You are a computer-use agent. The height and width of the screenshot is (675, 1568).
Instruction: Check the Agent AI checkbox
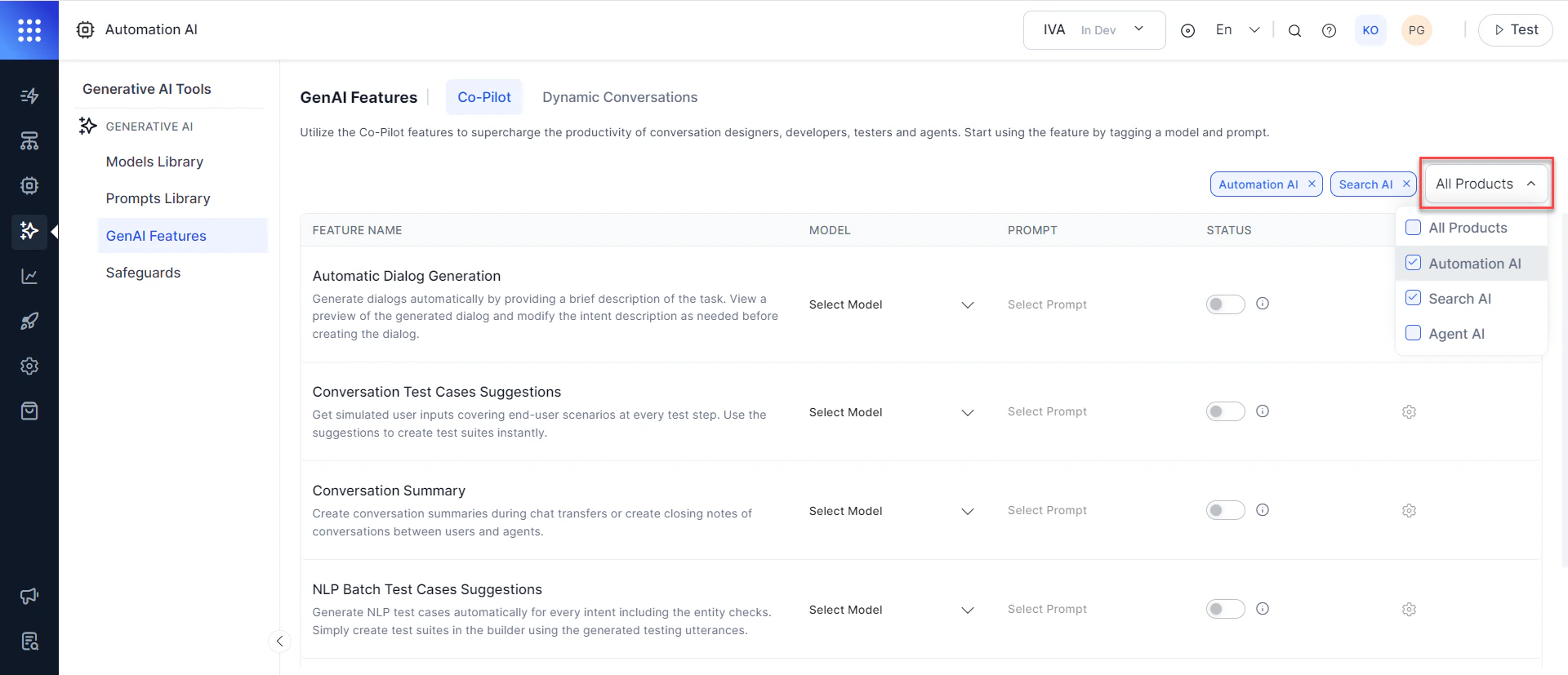click(1413, 333)
